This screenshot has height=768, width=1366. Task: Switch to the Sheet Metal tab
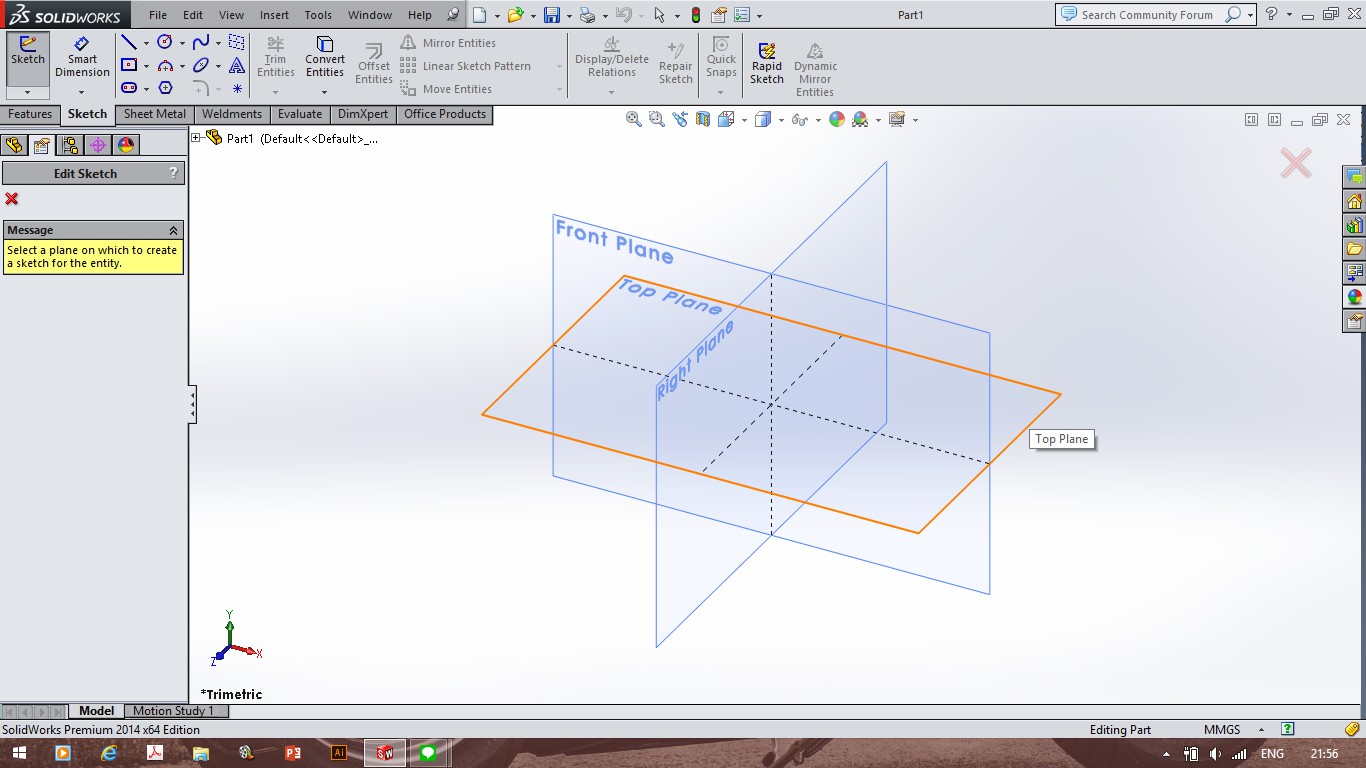coord(155,114)
